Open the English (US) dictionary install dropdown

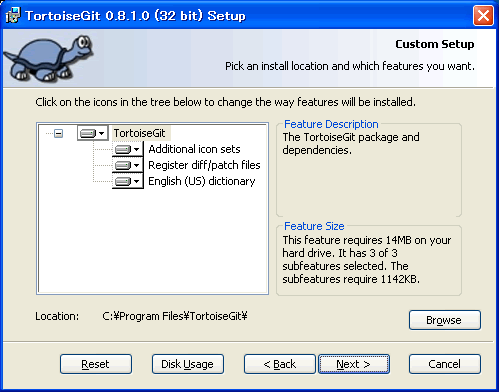tap(128, 181)
